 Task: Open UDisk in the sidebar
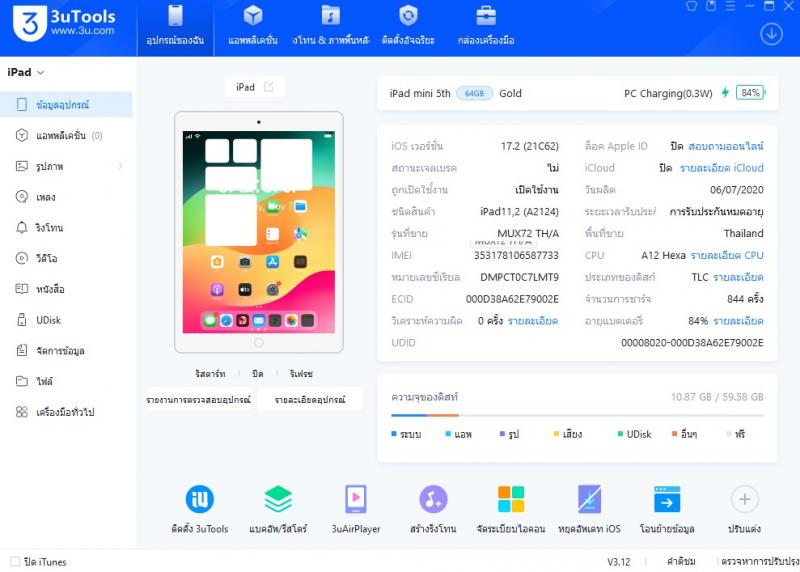click(x=66, y=320)
